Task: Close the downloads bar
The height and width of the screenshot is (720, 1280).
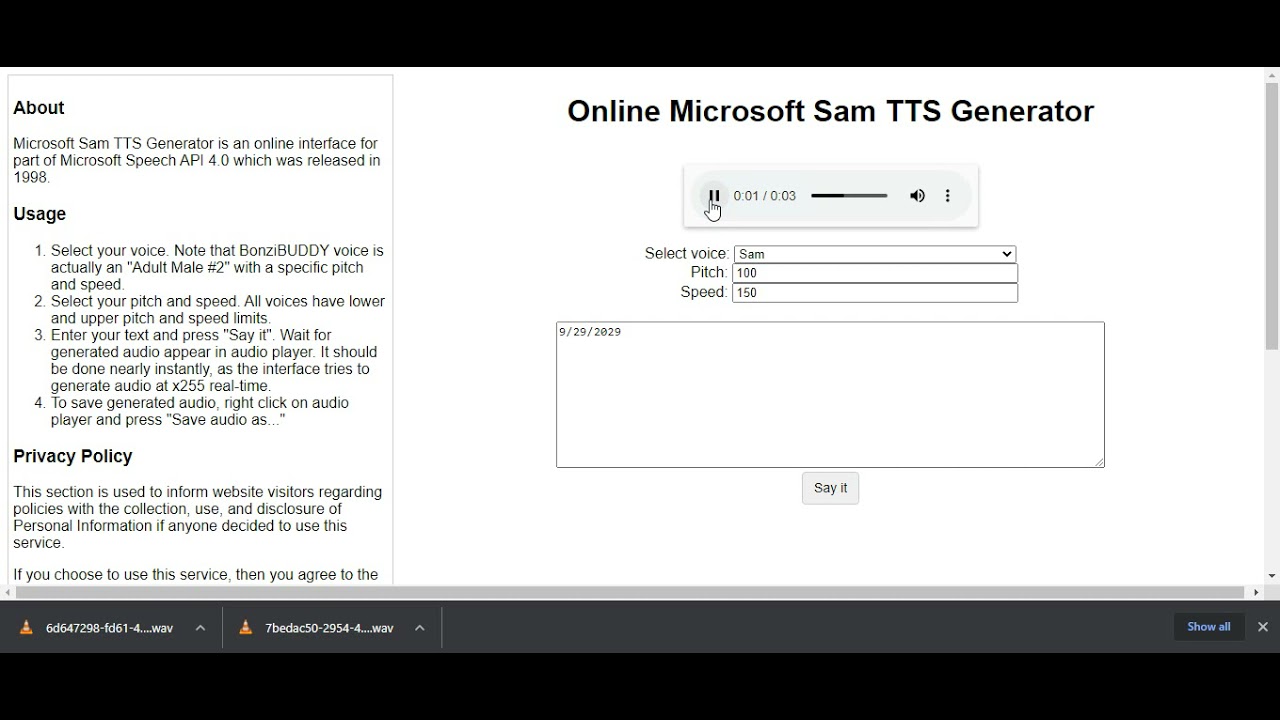Action: pyautogui.click(x=1263, y=627)
